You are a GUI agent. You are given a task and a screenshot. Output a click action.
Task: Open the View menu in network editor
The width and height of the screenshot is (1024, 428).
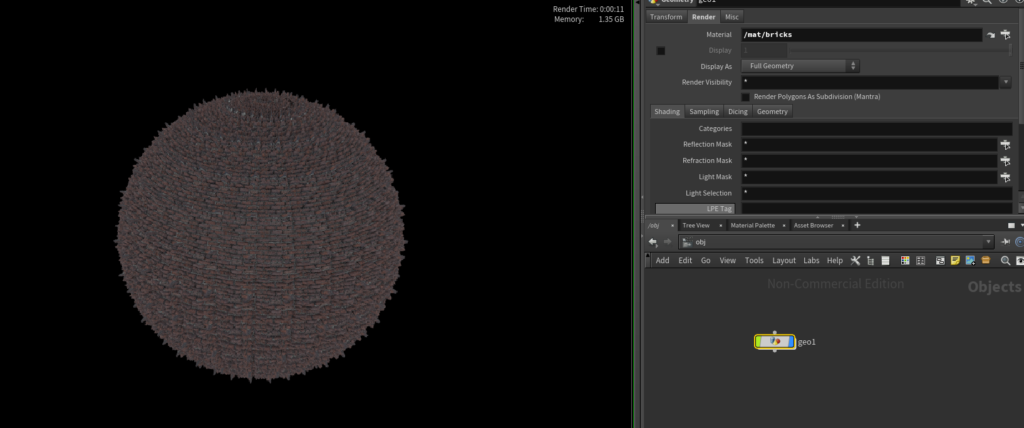(728, 260)
